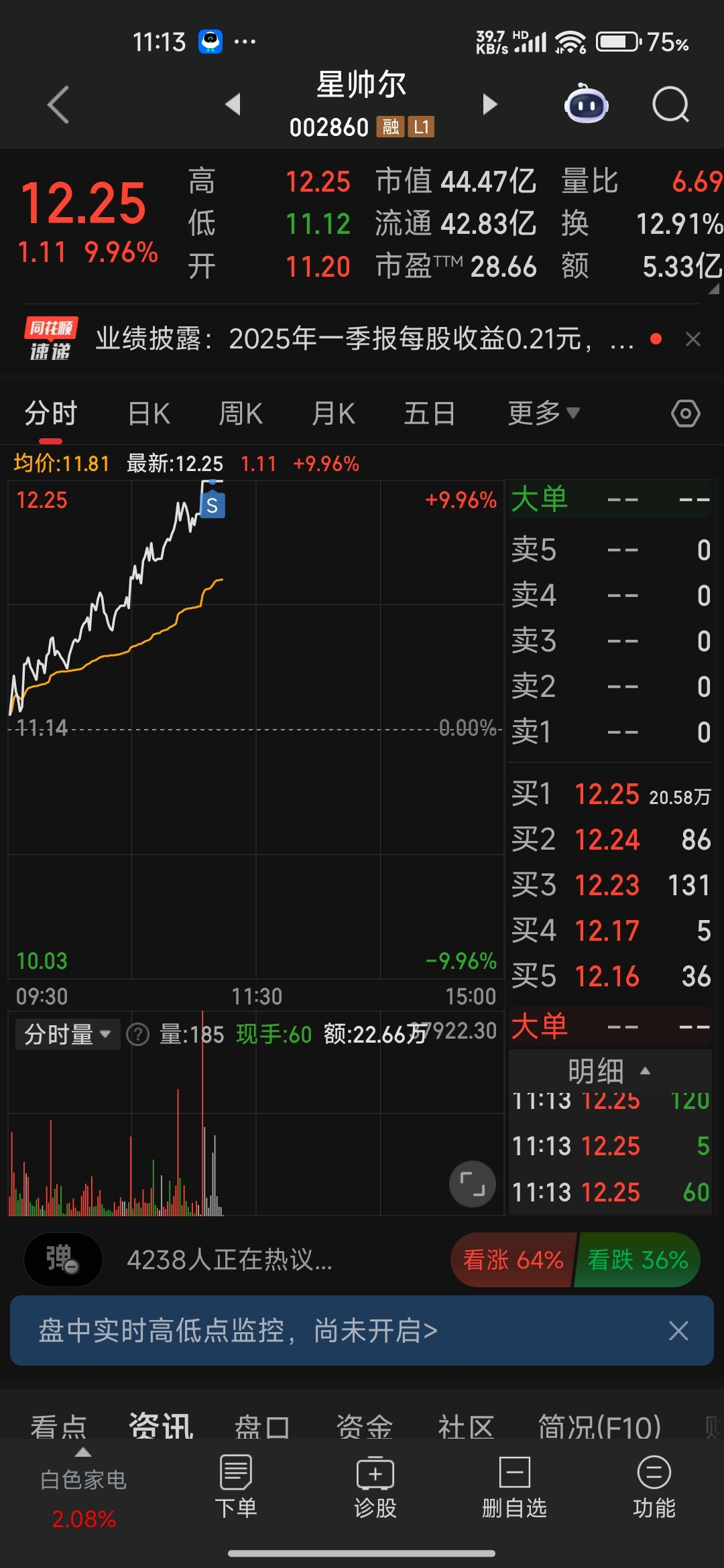The image size is (724, 1568).
Task: Tap the S sell marker on chart
Action: (x=213, y=505)
